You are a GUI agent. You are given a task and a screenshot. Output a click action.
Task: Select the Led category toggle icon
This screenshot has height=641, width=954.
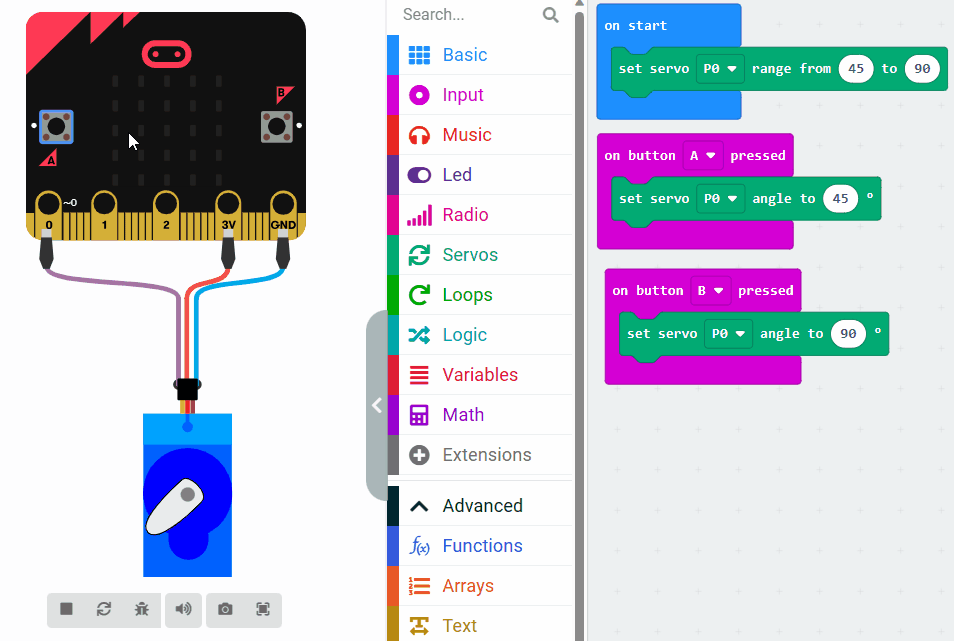pos(420,175)
